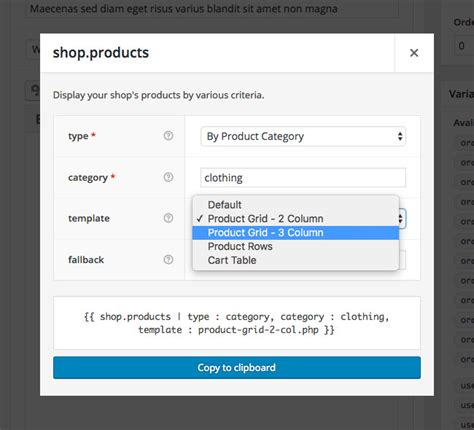Click the Maecenas sed diam text field

[x=212, y=9]
